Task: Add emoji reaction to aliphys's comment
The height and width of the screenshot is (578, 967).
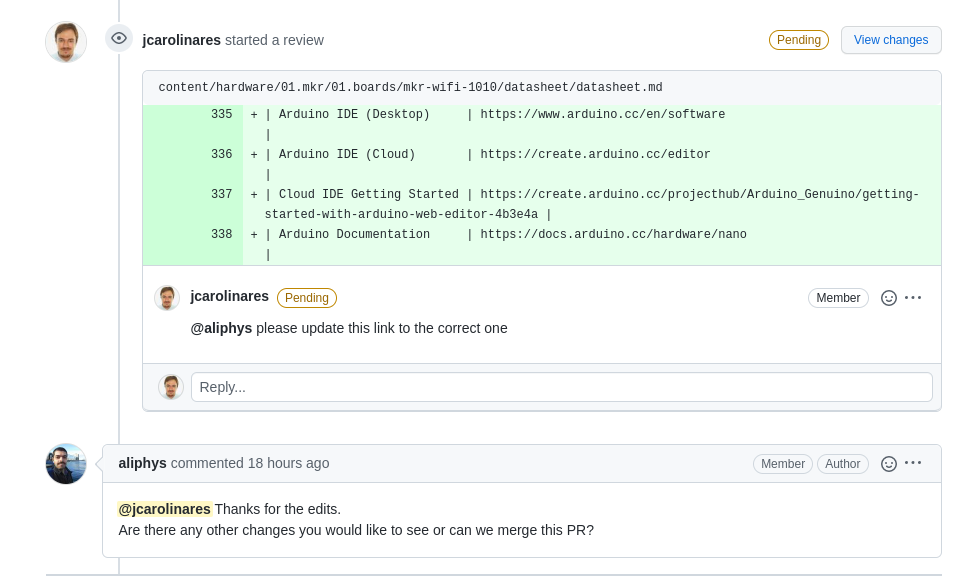Action: click(x=889, y=464)
